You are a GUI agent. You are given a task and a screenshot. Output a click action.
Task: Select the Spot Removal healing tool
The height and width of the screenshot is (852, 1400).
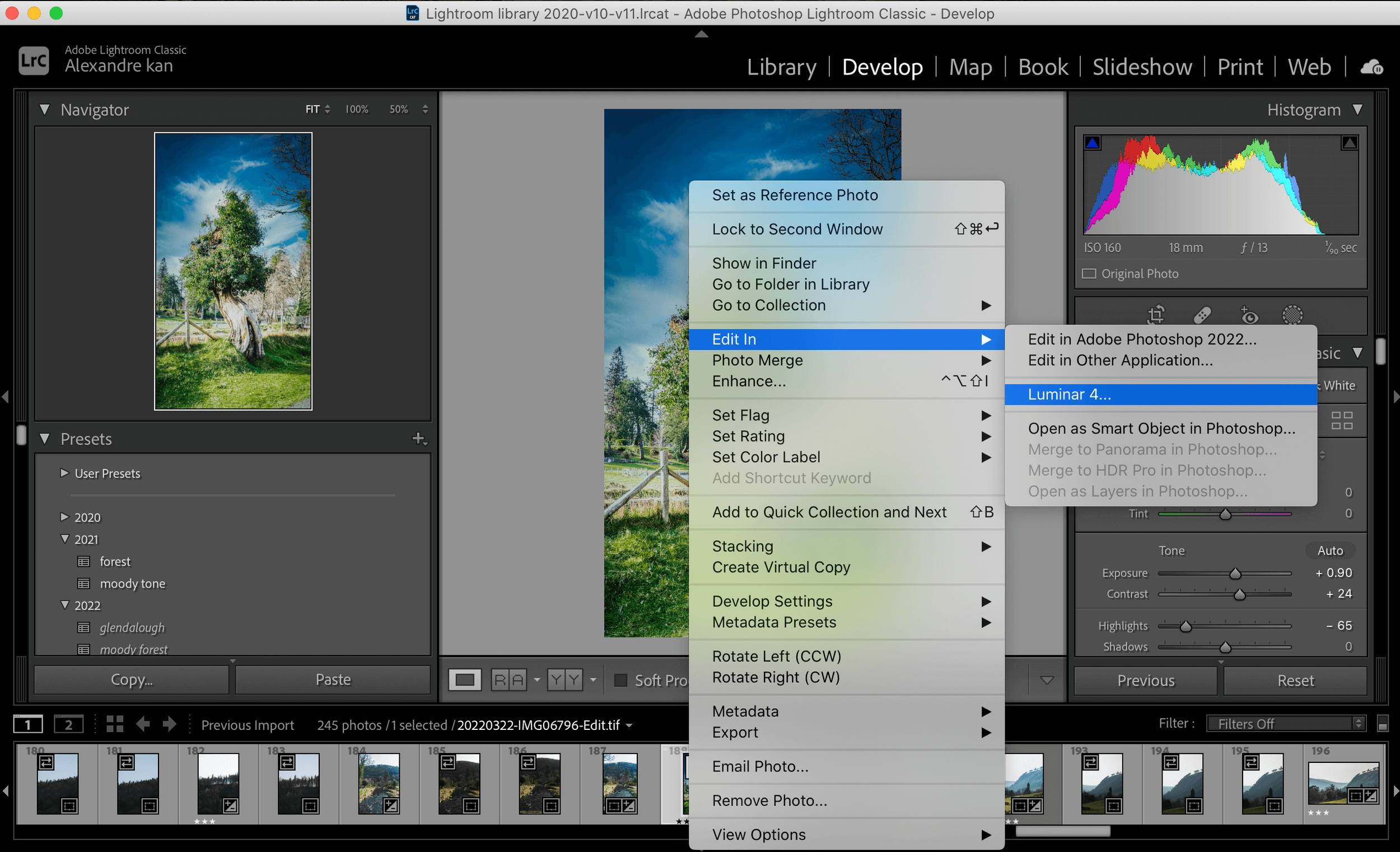coord(1202,314)
